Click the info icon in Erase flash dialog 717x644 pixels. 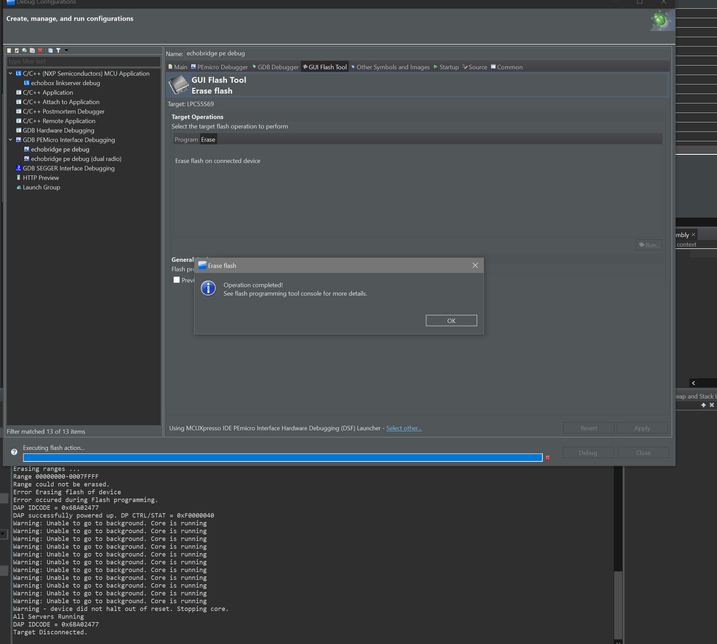tap(209, 288)
